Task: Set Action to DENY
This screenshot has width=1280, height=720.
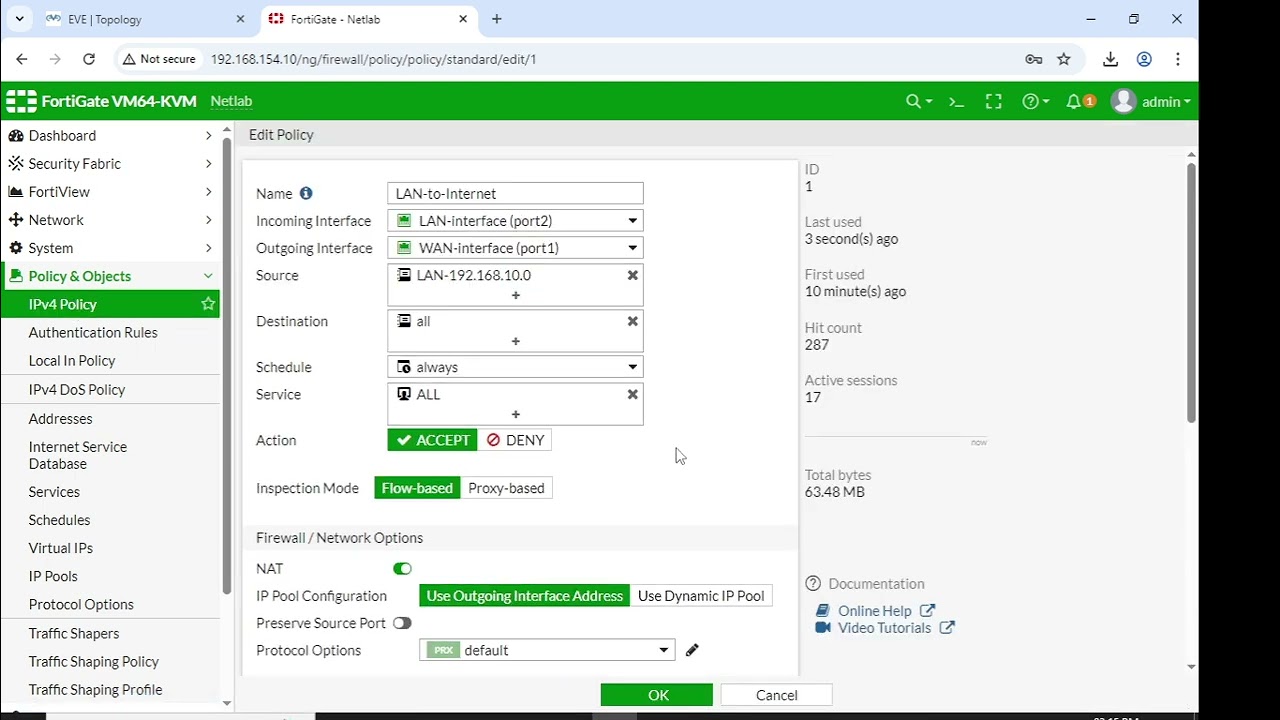Action: pyautogui.click(x=515, y=440)
